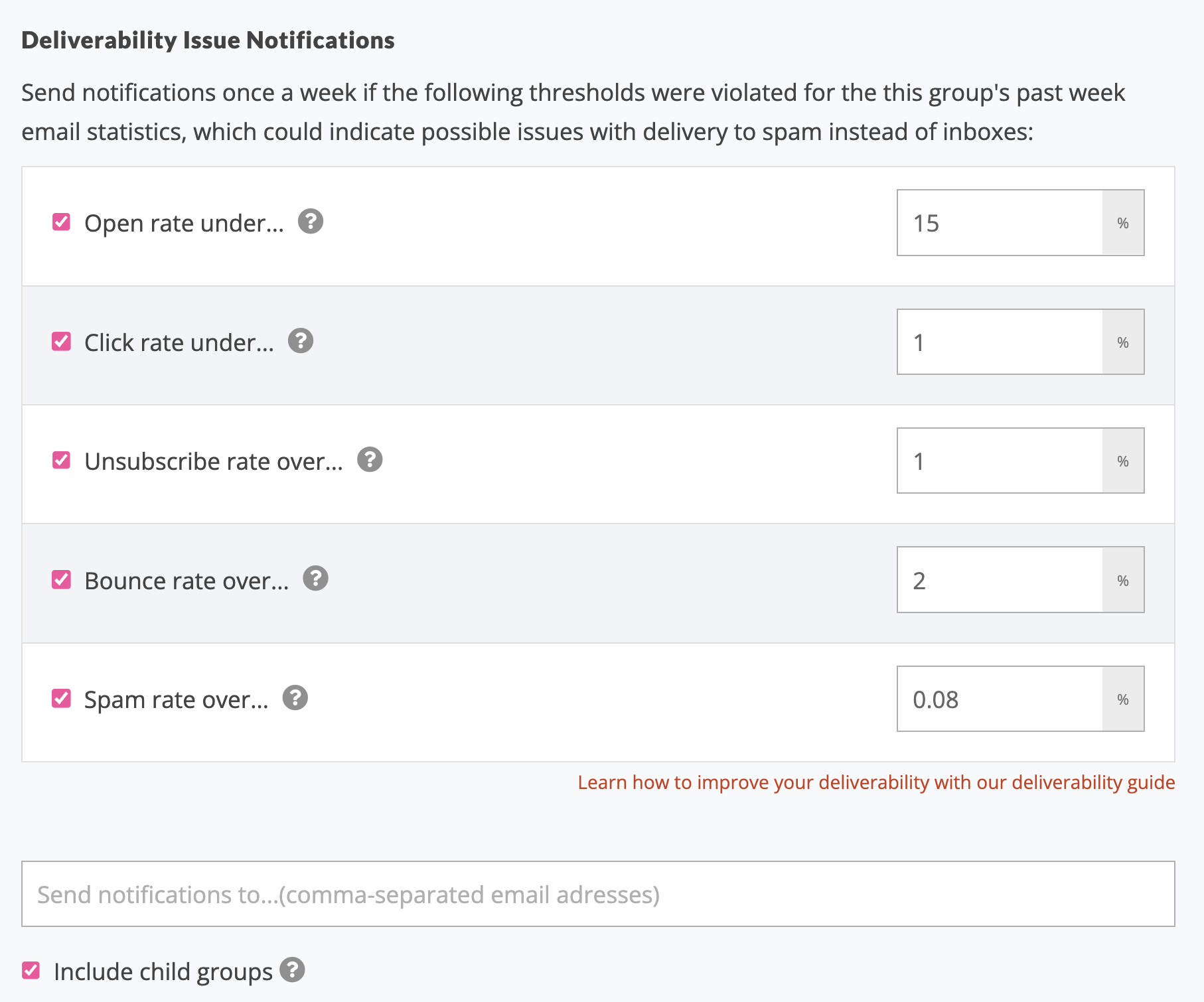Focus the Bounce rate field showing 2
The width and height of the screenshot is (1204, 1002).
pyautogui.click(x=1000, y=580)
